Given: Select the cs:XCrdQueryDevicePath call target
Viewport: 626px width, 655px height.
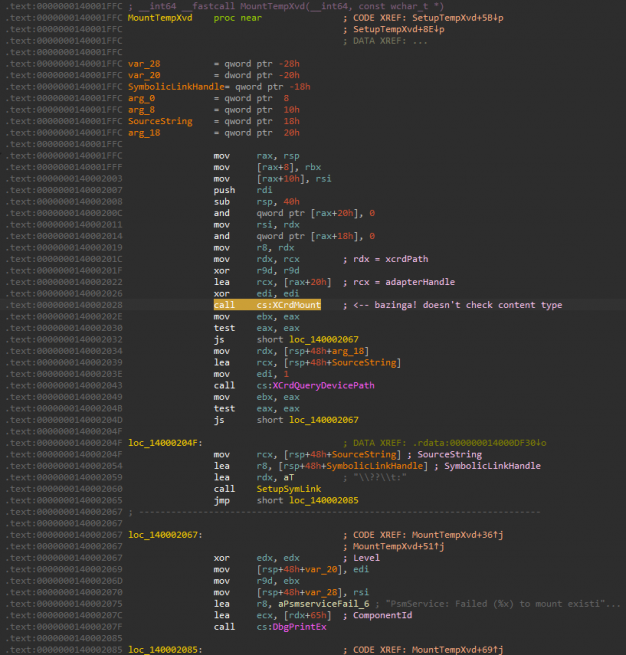Looking at the screenshot, I should coord(317,385).
